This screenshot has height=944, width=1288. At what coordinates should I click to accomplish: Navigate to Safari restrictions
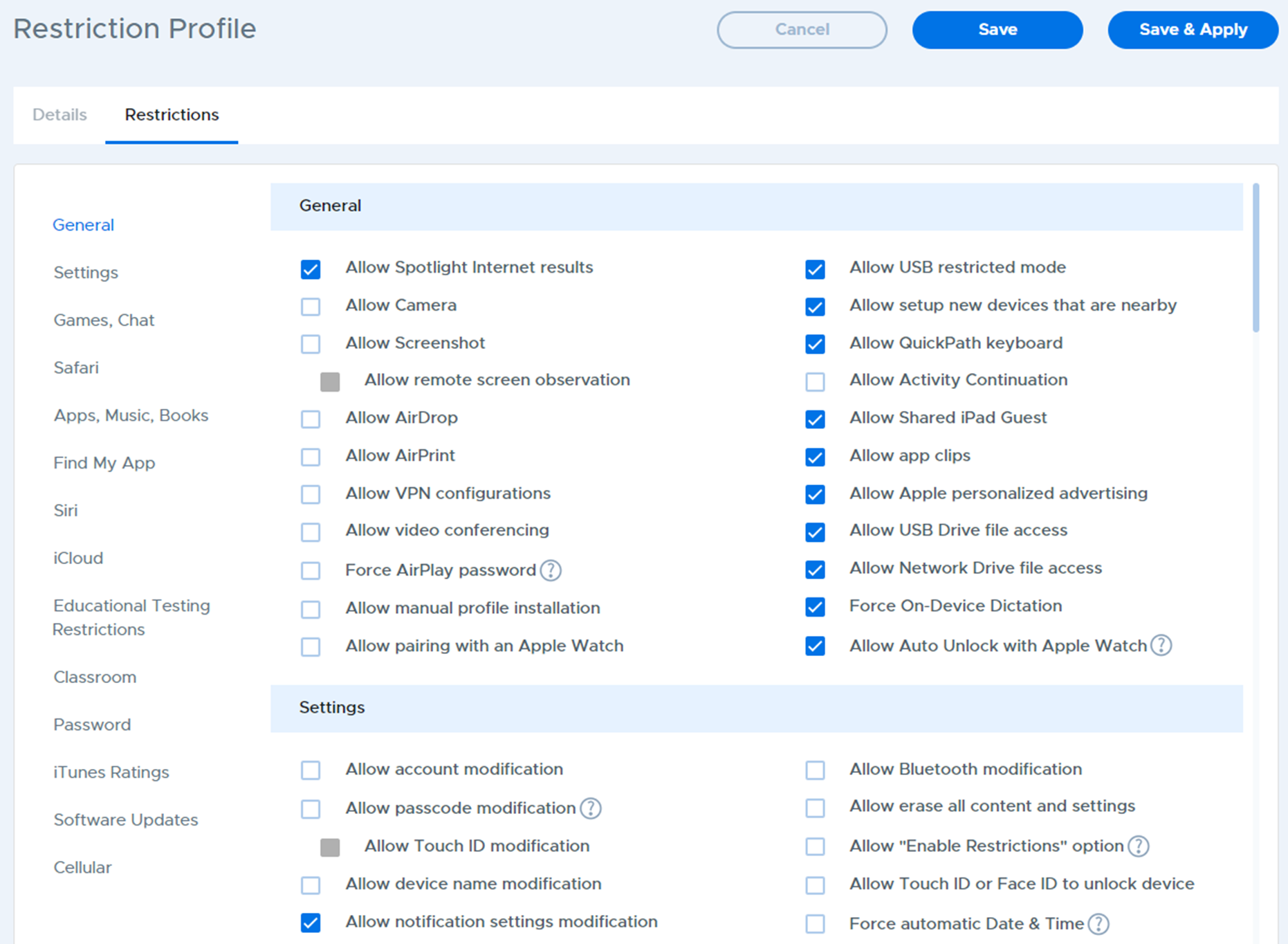pos(76,367)
